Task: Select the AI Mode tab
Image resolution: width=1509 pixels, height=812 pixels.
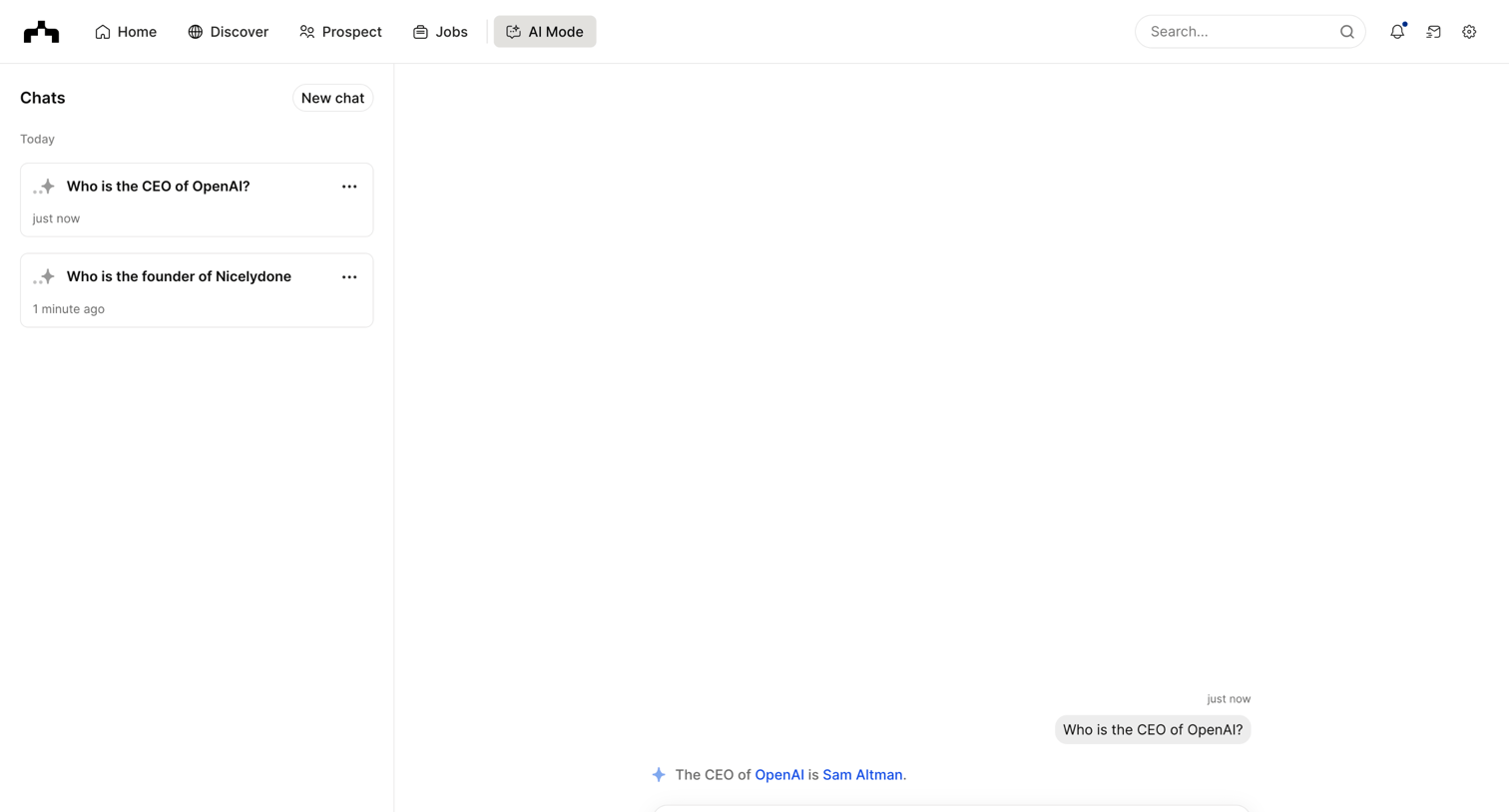Action: (x=545, y=32)
